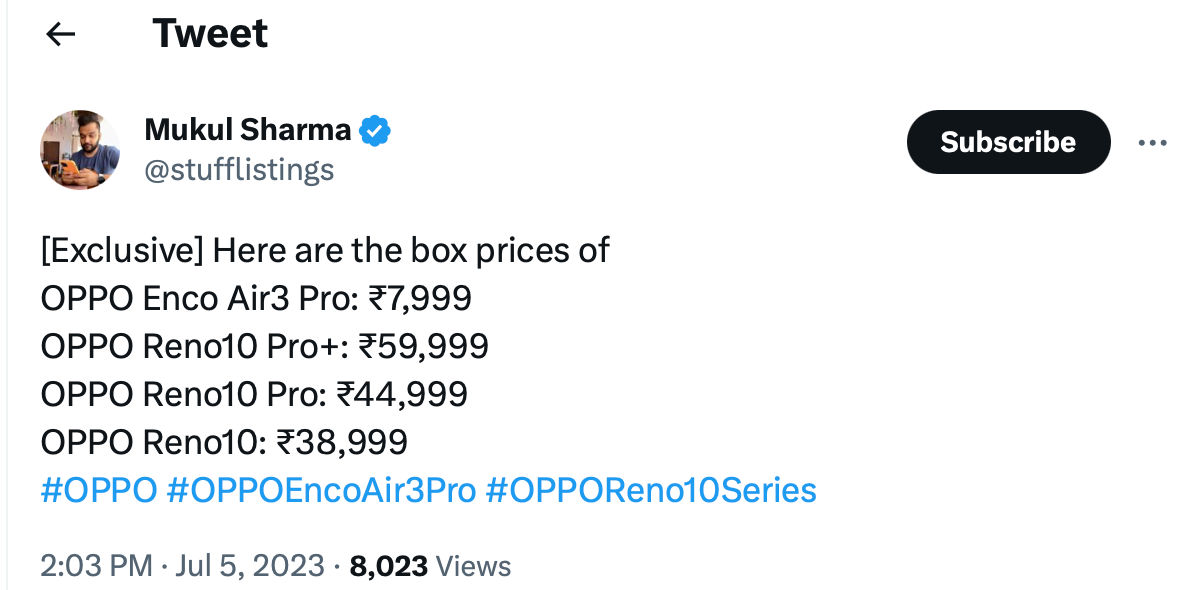Open the #OPPOReno10Series hashtag
Image resolution: width=1198 pixels, height=590 pixels.
651,490
